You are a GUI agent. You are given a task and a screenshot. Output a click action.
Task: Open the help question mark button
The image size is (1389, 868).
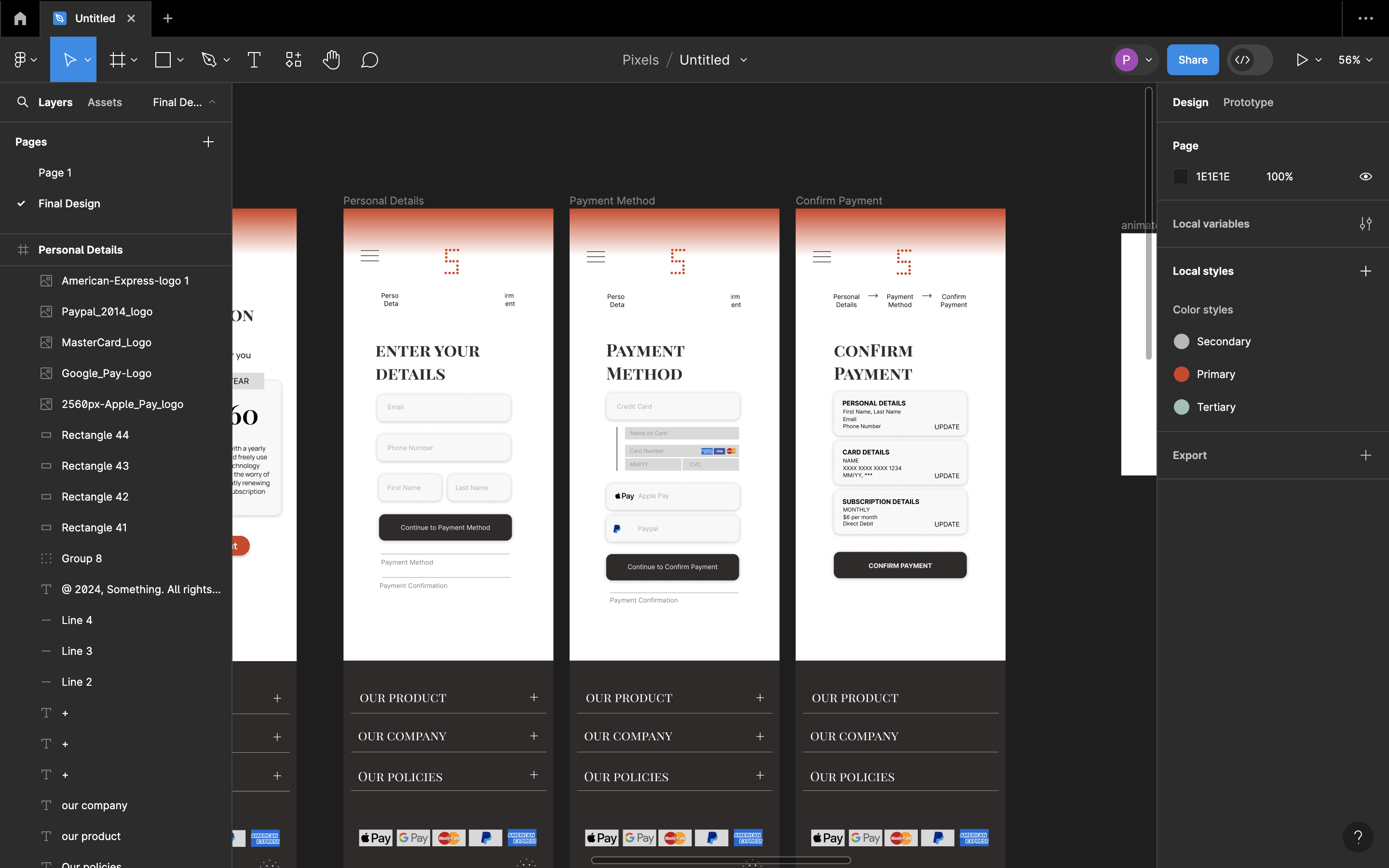1358,837
